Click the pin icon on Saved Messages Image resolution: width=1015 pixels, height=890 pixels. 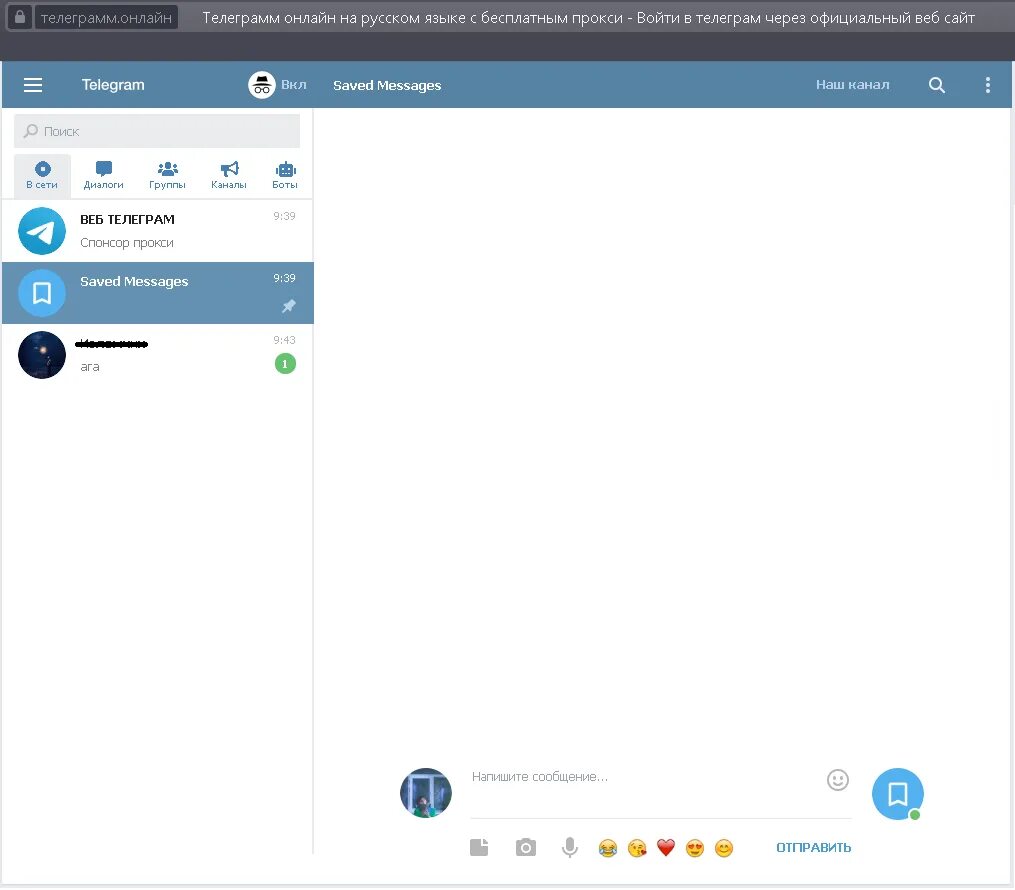click(x=289, y=306)
